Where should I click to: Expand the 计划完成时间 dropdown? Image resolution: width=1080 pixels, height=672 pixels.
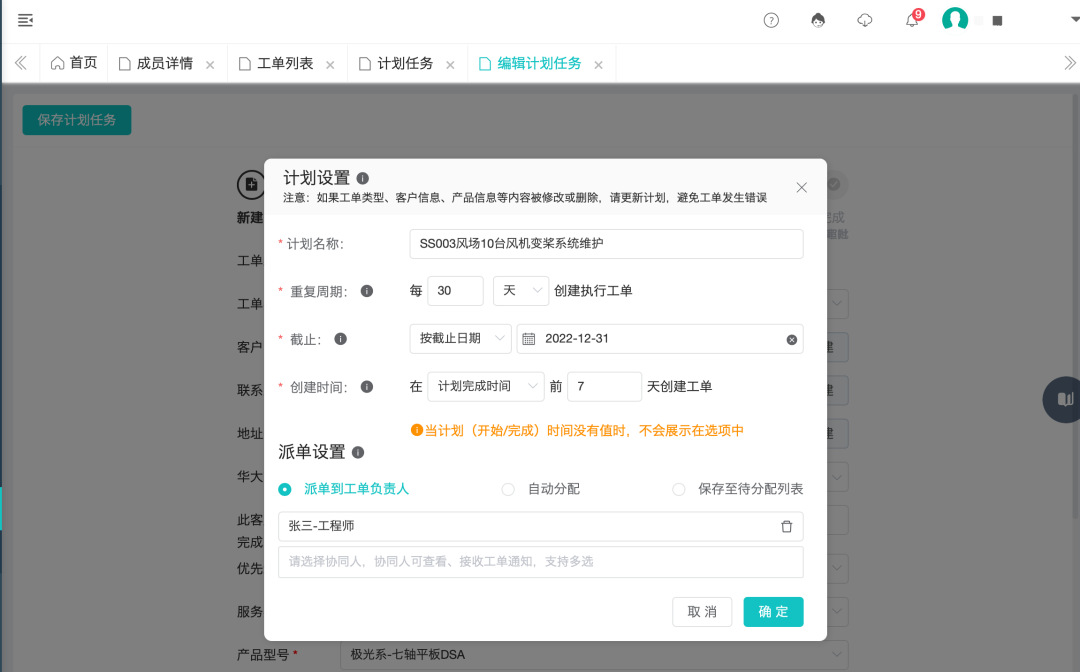485,386
